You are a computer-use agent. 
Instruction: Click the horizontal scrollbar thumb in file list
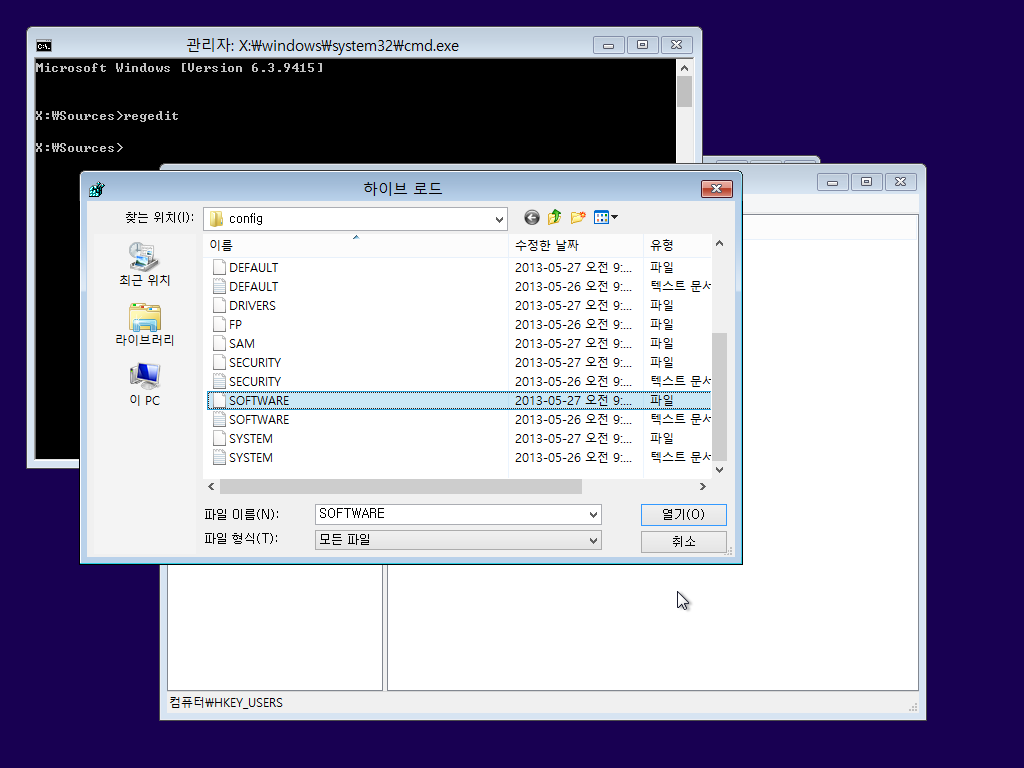point(400,487)
